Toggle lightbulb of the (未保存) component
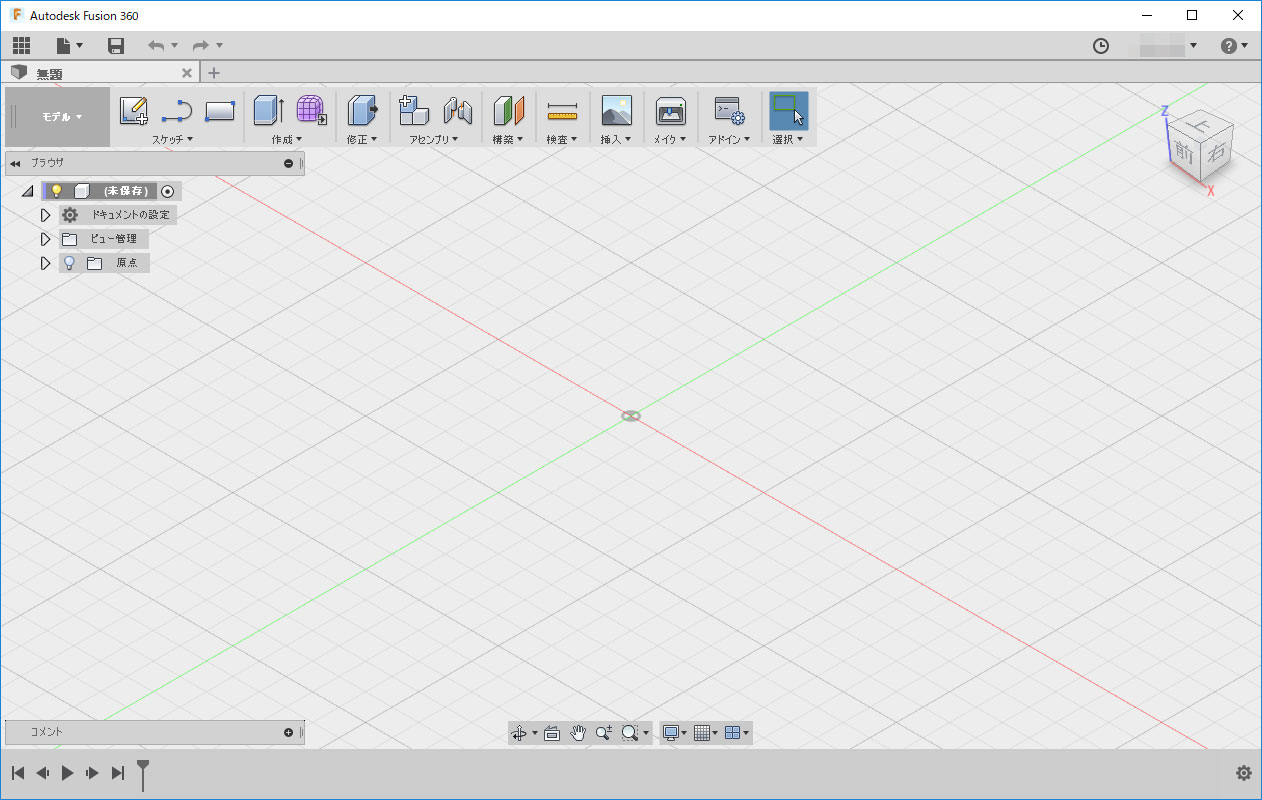 pyautogui.click(x=57, y=191)
